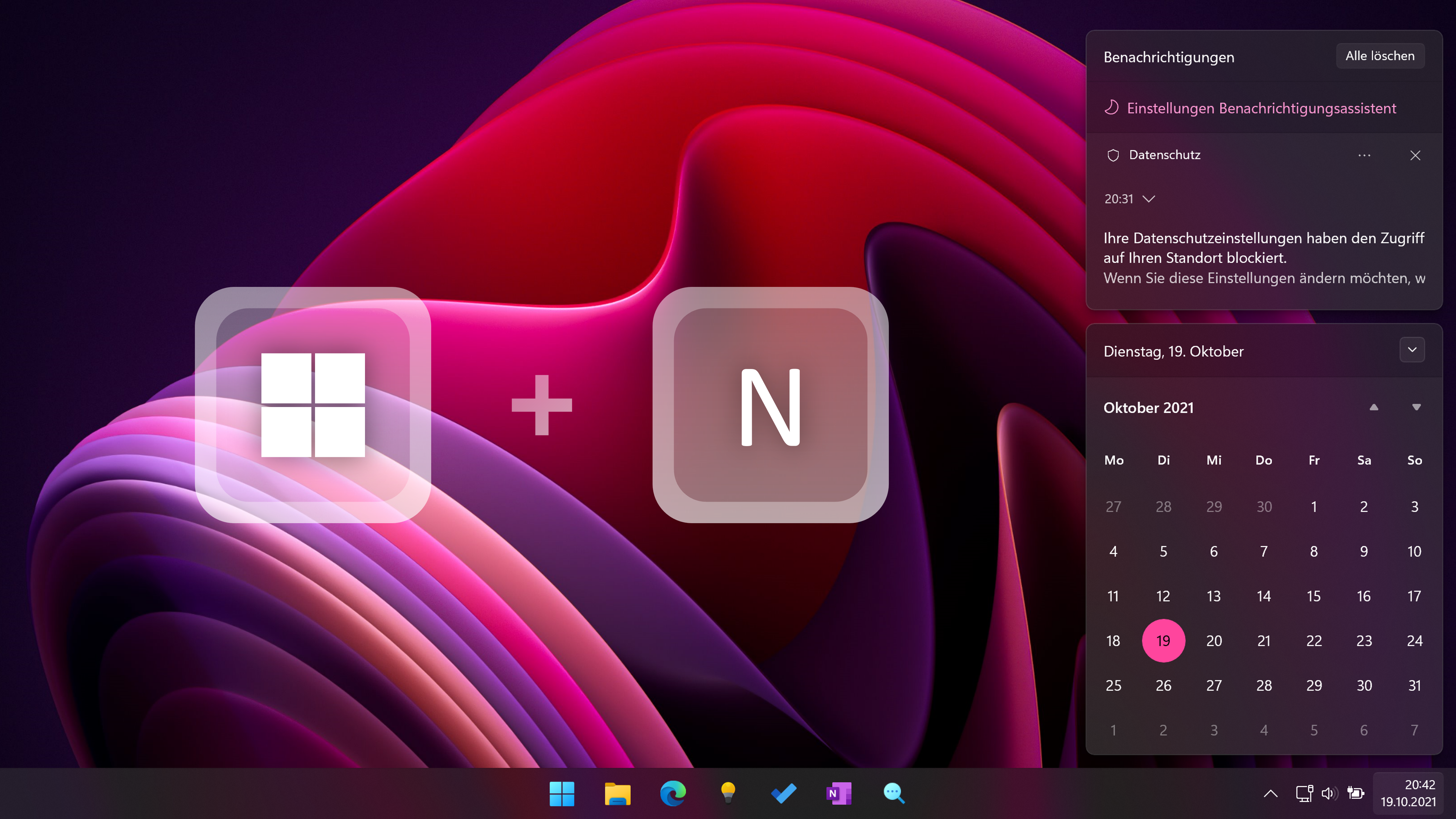
Task: Dismiss the Datenschutz notification
Action: click(x=1415, y=156)
